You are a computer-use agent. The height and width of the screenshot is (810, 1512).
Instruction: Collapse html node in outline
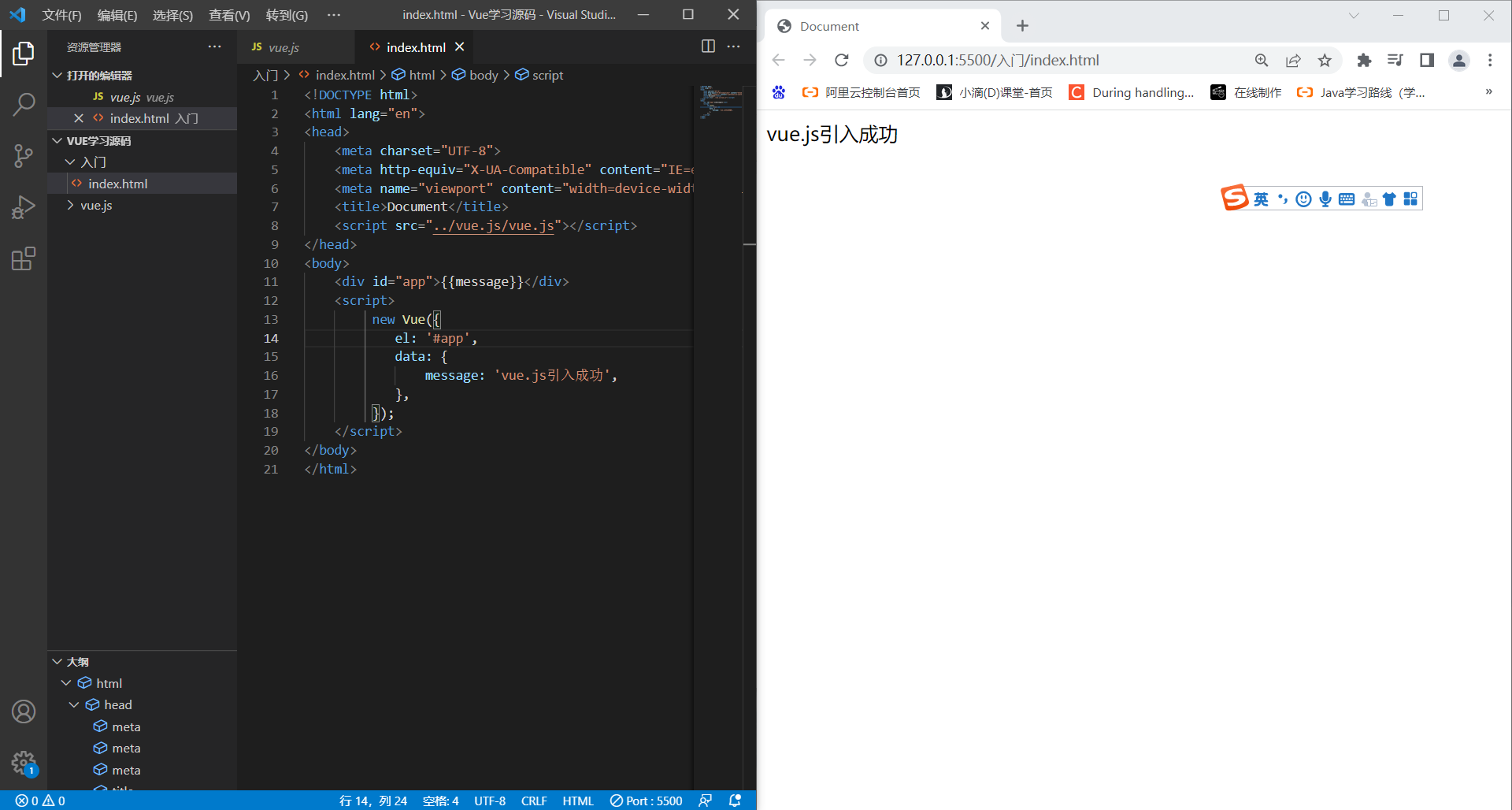pyautogui.click(x=66, y=683)
